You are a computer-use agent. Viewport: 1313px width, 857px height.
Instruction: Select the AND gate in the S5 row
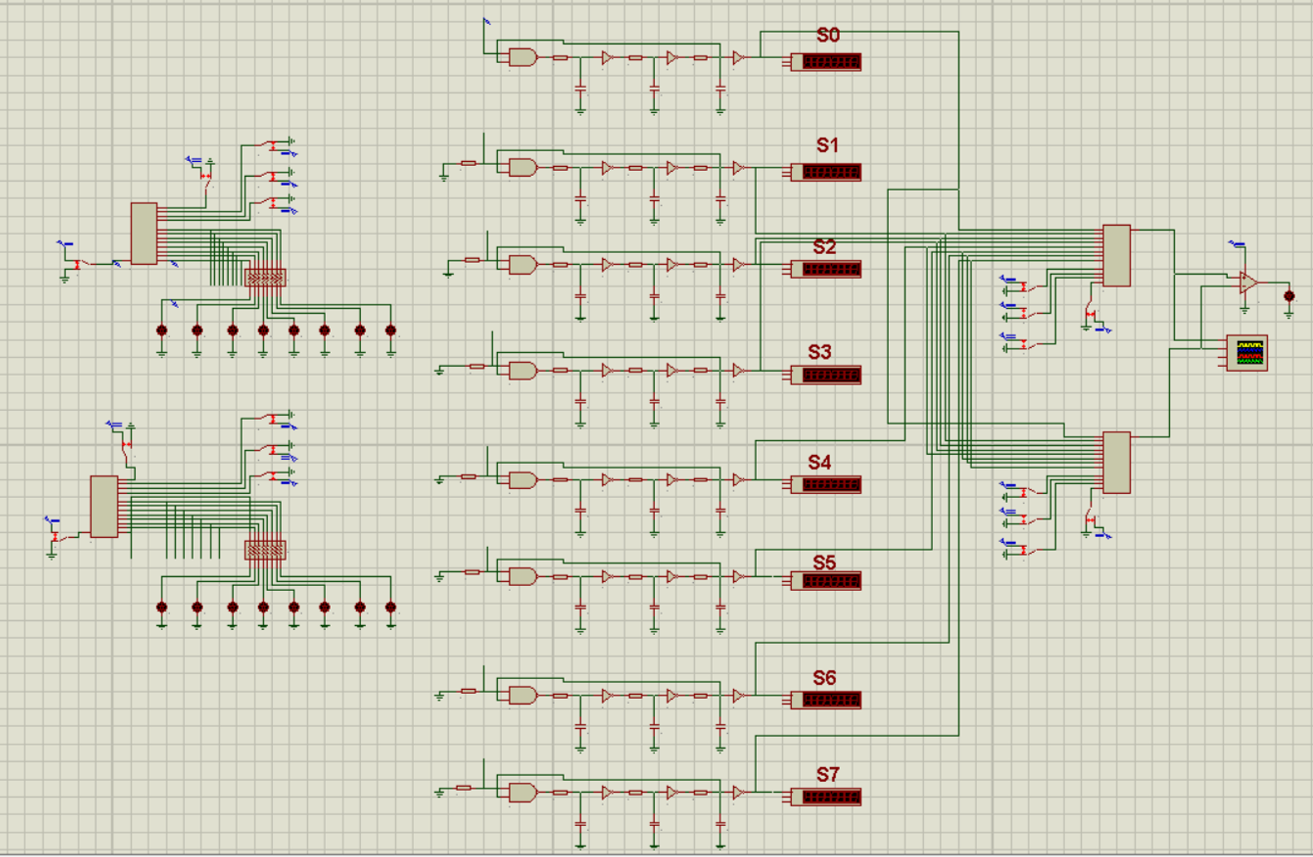(522, 576)
